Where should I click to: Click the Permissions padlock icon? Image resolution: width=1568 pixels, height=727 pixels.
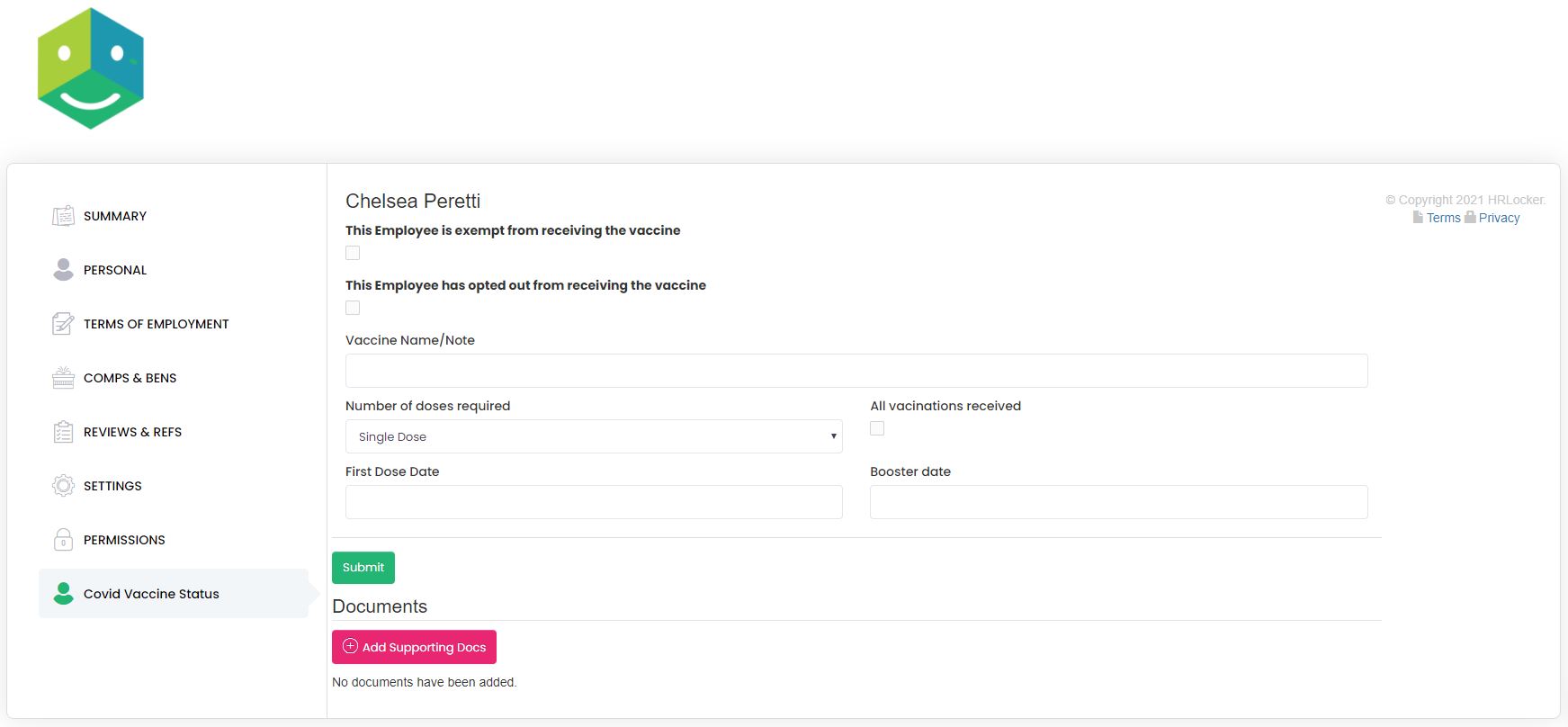(63, 540)
